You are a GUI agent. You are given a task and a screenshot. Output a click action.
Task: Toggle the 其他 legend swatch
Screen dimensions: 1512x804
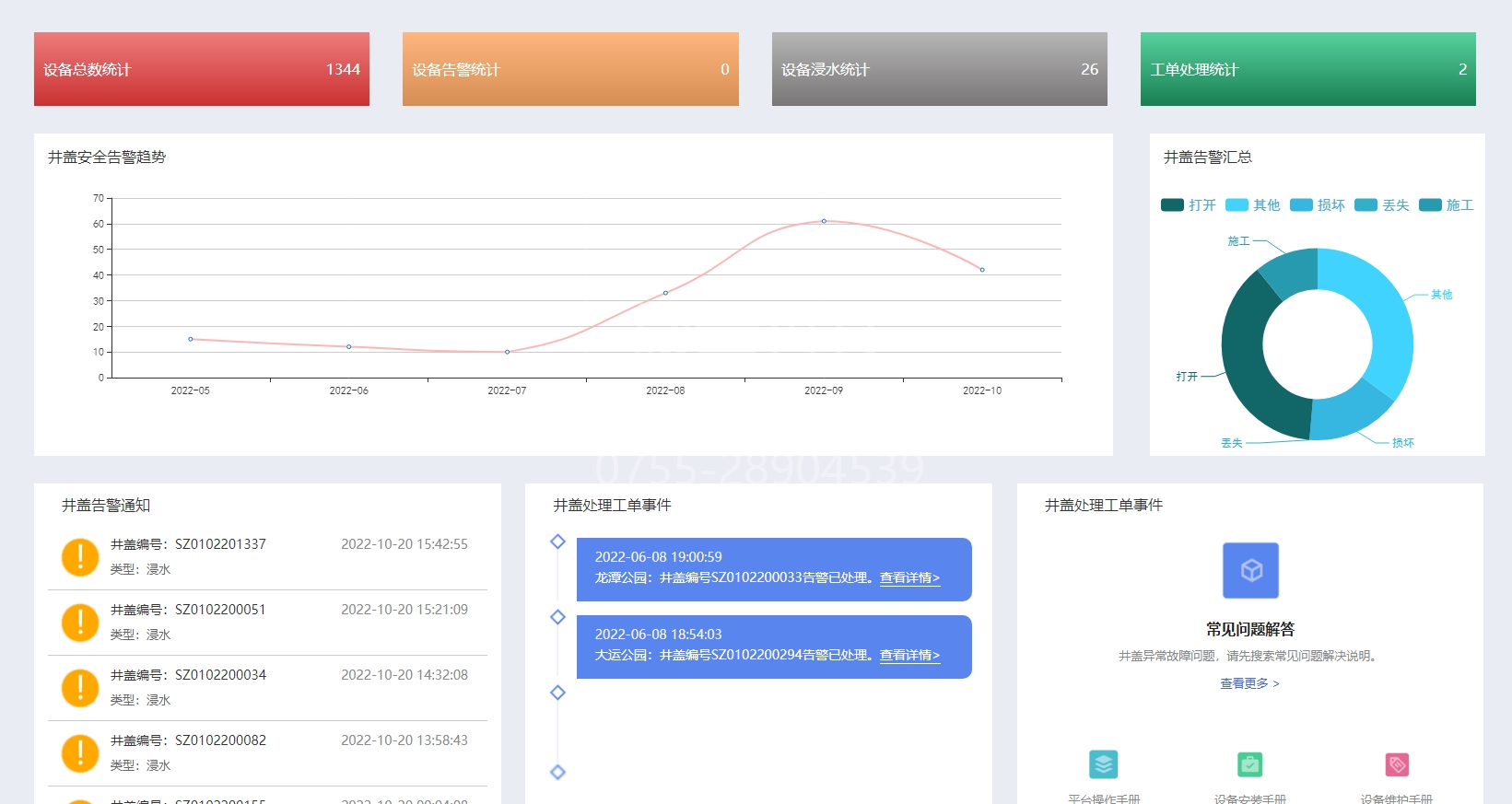[x=1237, y=204]
